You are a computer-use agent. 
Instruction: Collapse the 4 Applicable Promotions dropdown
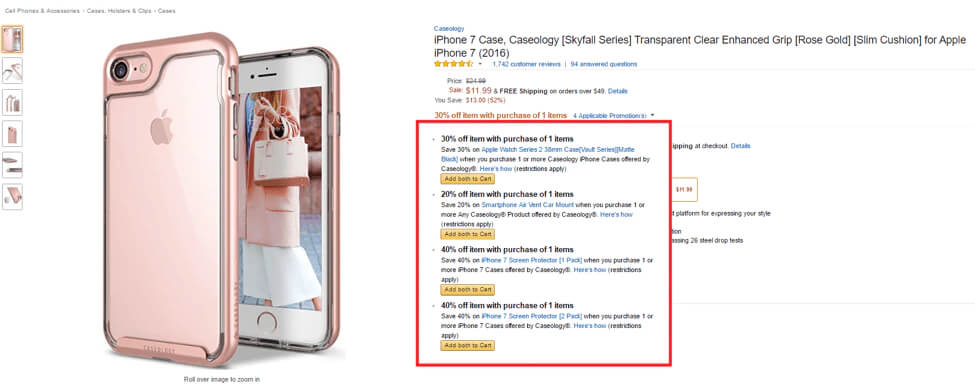(x=613, y=116)
